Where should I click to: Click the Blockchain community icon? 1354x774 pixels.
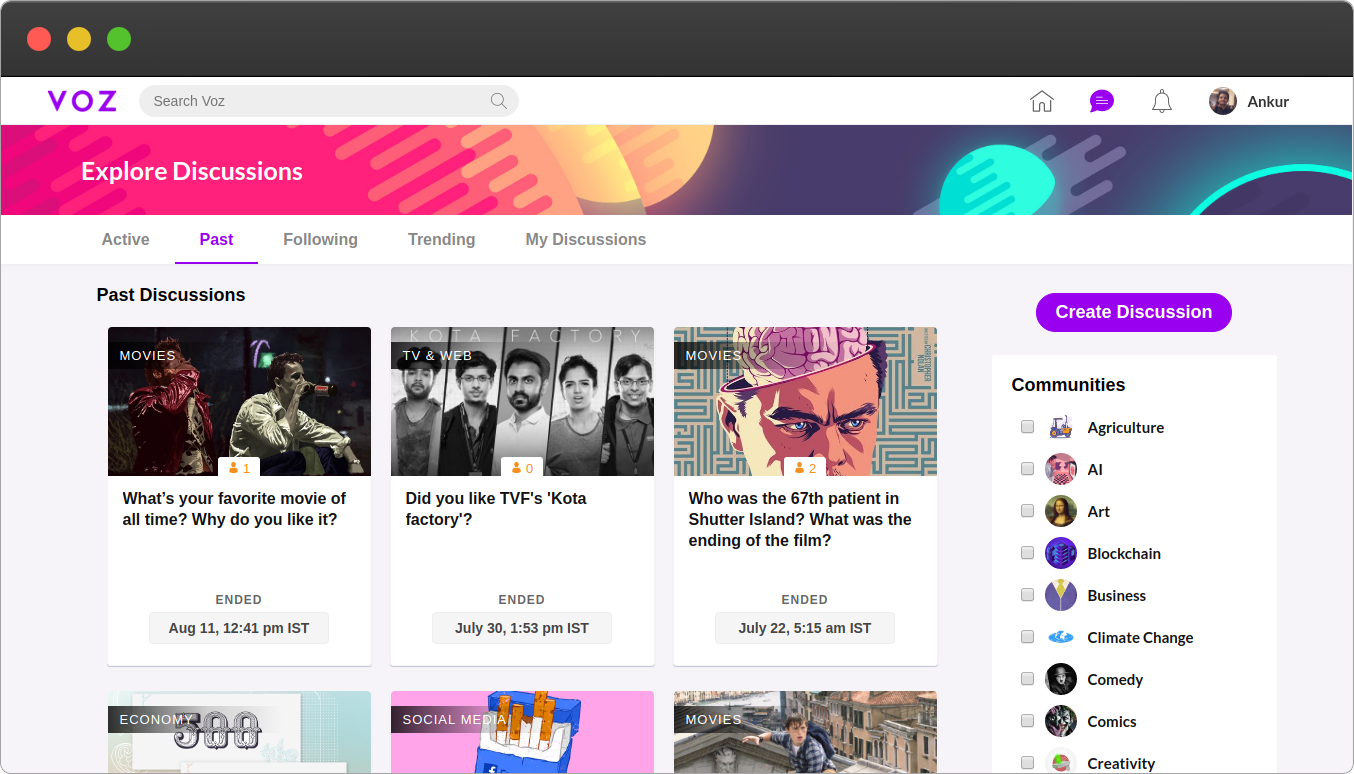point(1061,553)
